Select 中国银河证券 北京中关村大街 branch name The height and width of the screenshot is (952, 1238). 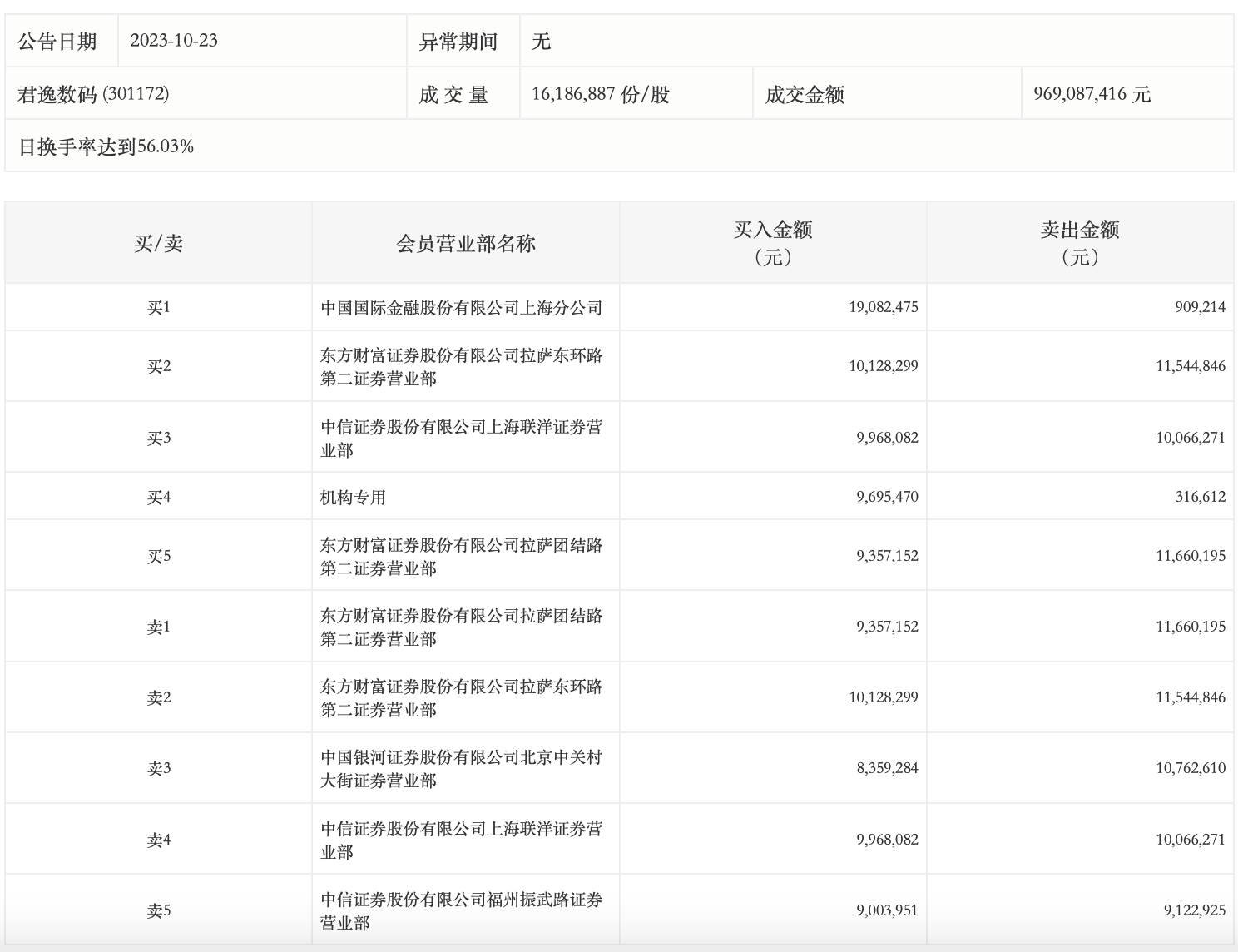[x=462, y=768]
